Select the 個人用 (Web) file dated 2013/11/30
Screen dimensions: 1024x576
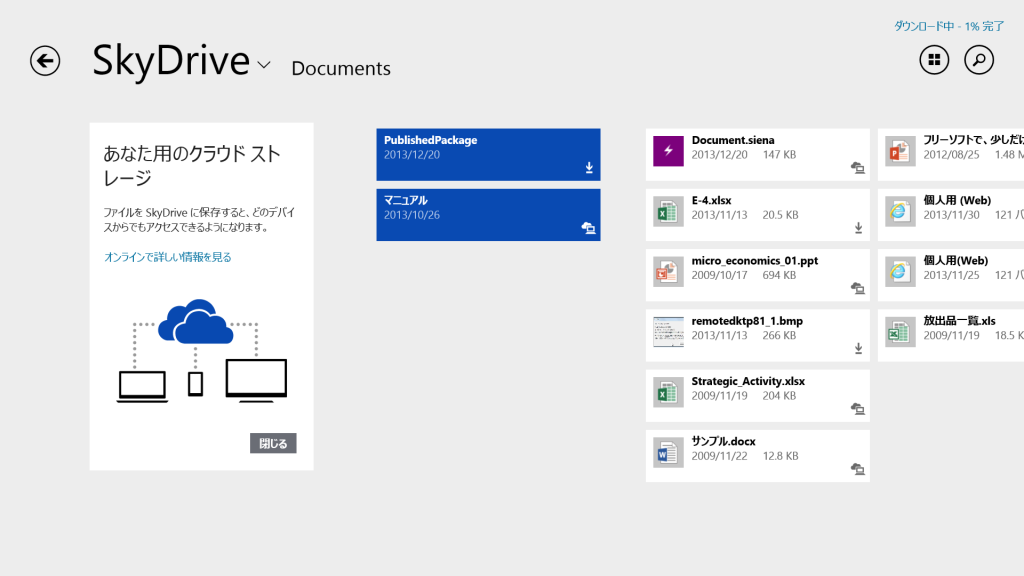click(957, 200)
